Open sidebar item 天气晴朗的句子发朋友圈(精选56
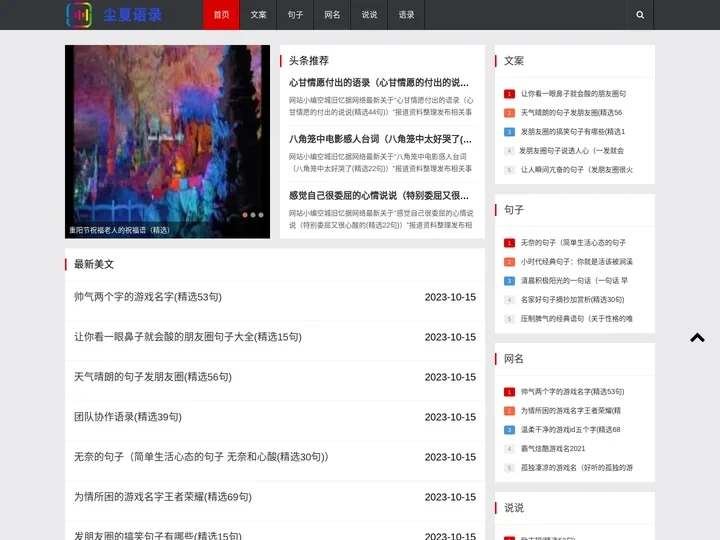720x540 pixels. 571,112
